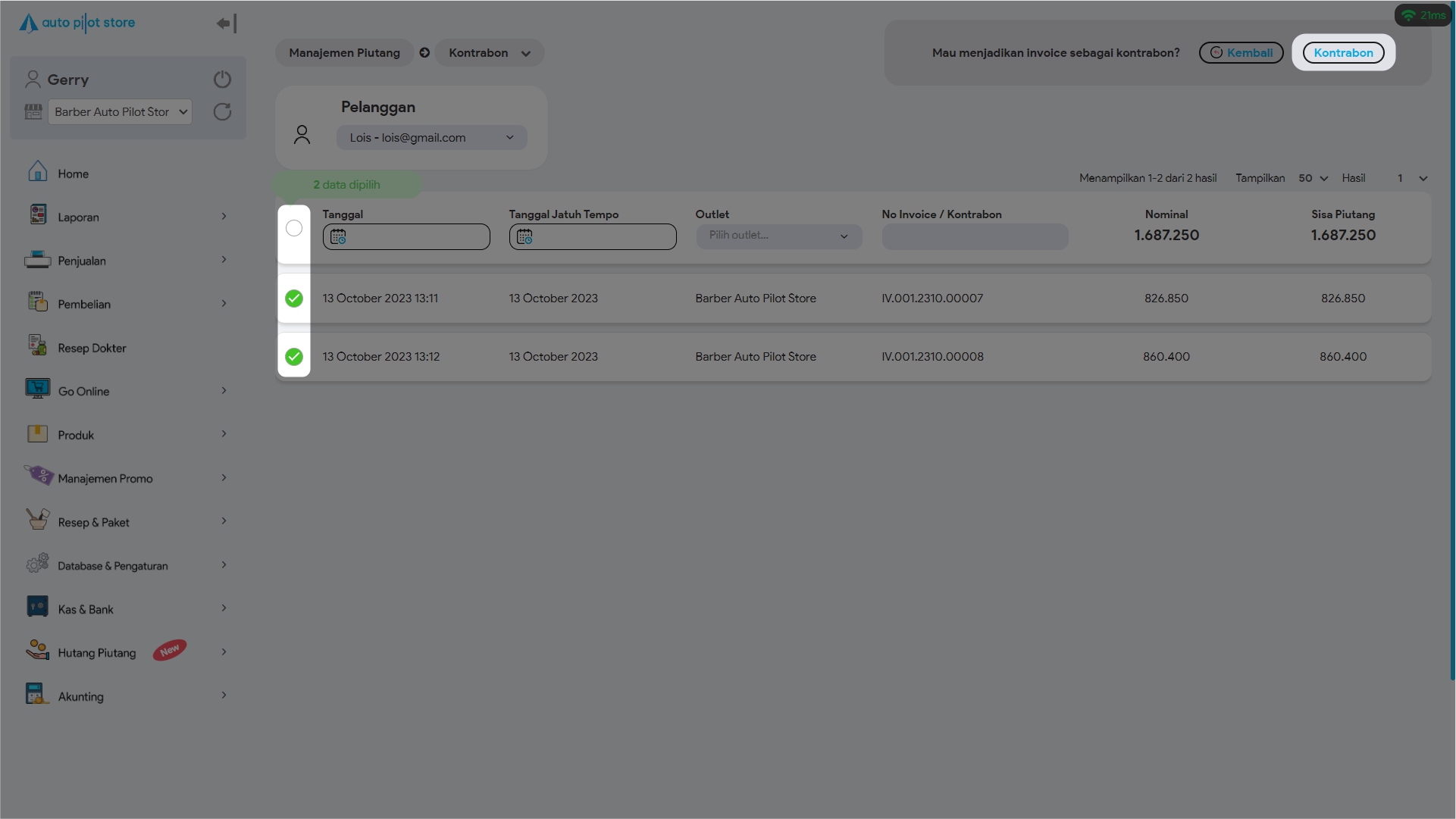The image size is (1456, 819).
Task: Click the Kas & Bank safe icon
Action: [x=37, y=607]
